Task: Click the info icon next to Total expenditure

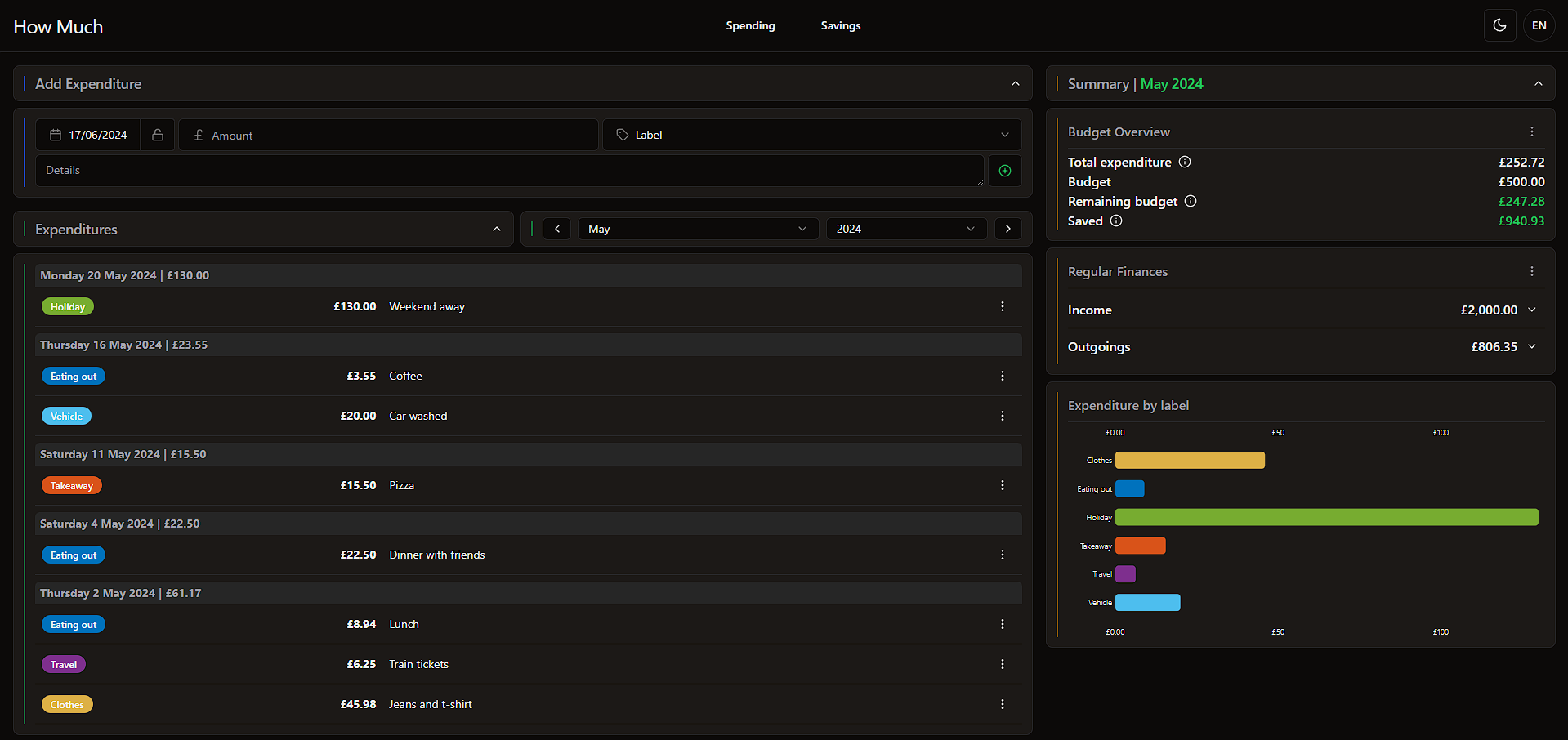Action: 1184,162
